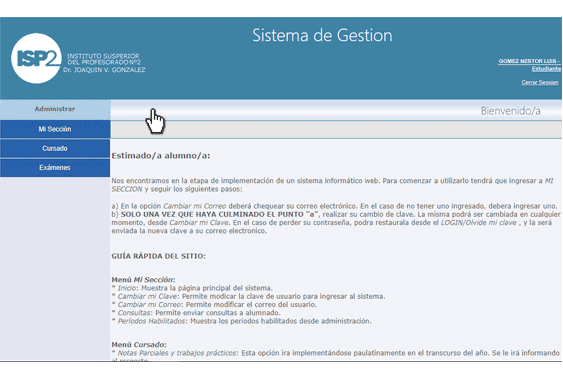
Task: Open the Mi Sección menu
Action: pyautogui.click(x=55, y=129)
